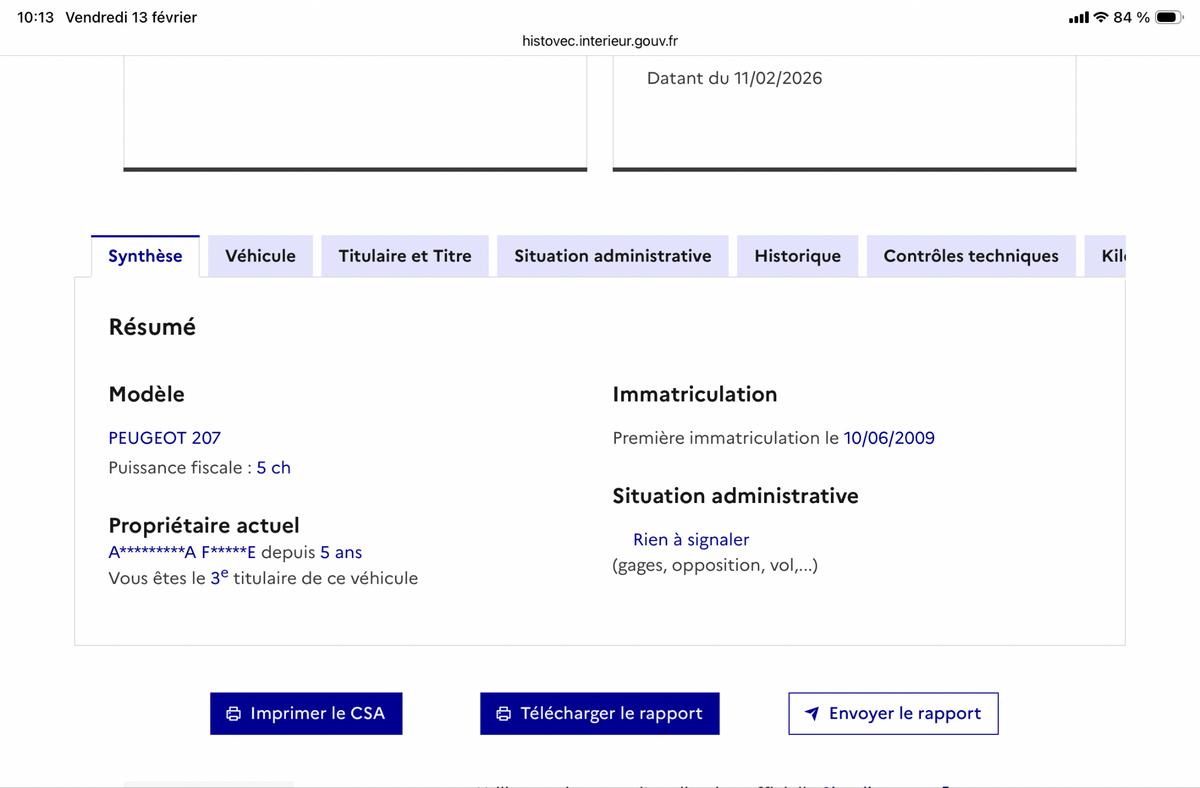Tap the Wi-Fi icon in status bar
Image resolution: width=1200 pixels, height=788 pixels.
1101,18
